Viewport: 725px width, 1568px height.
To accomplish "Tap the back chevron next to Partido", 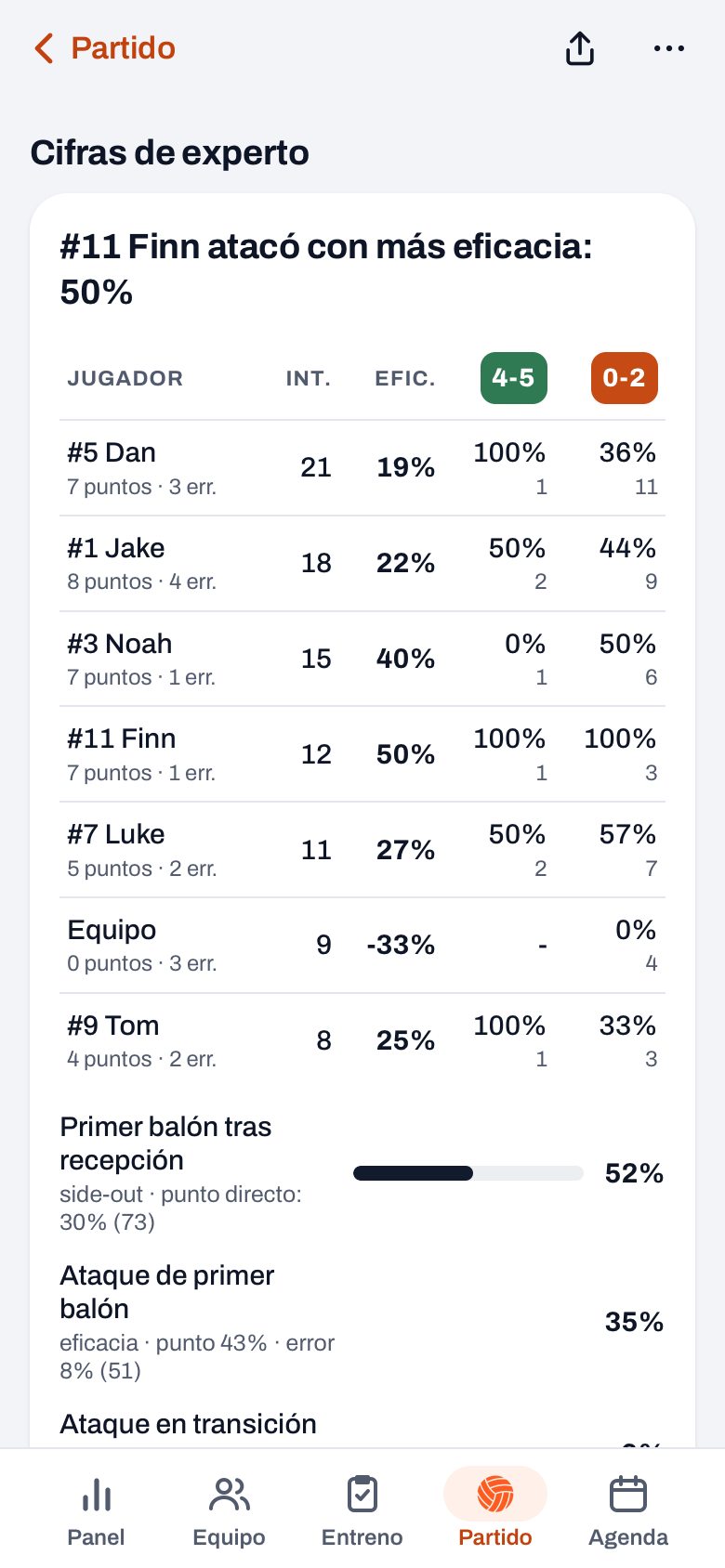I will click(44, 48).
